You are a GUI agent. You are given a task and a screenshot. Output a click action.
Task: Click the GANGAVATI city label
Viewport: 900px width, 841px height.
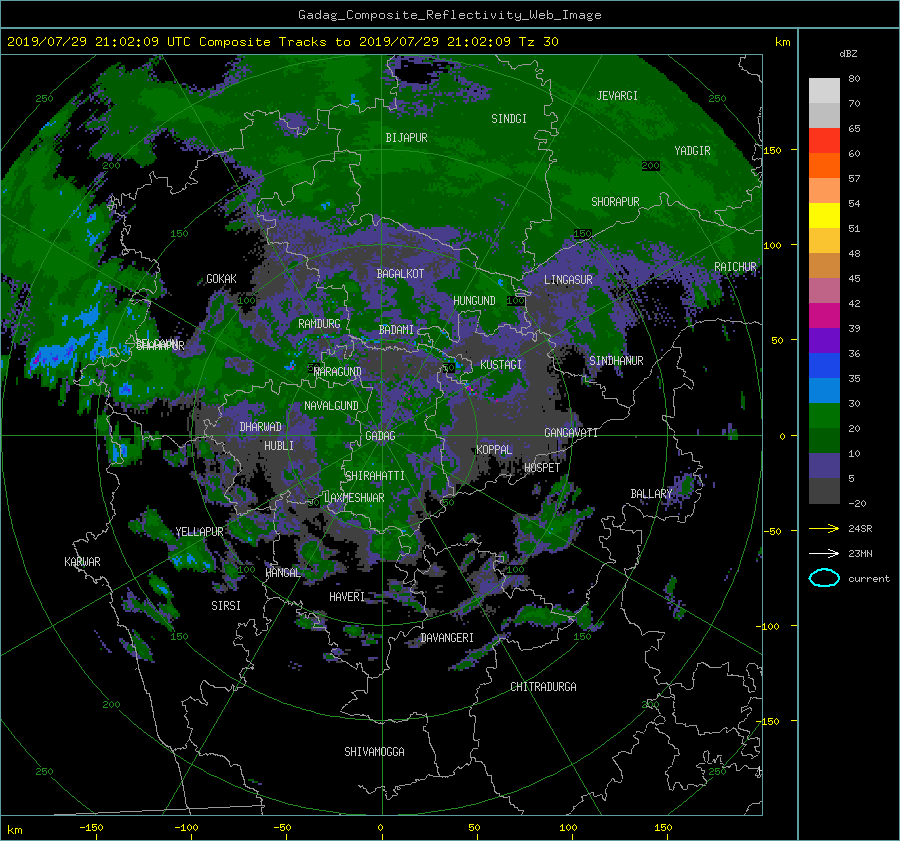571,432
